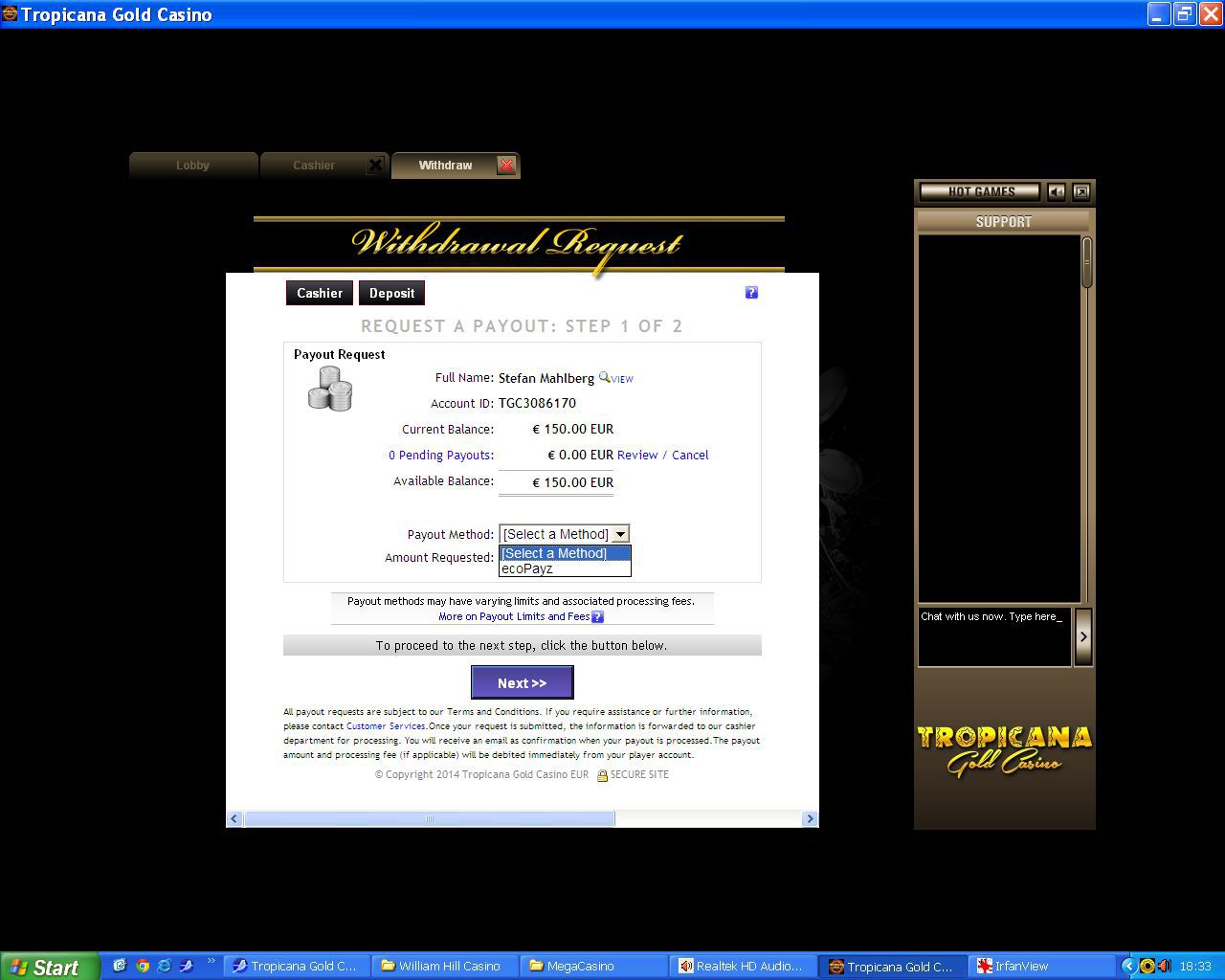Launch Google Chrome from quick launch

coord(143,966)
